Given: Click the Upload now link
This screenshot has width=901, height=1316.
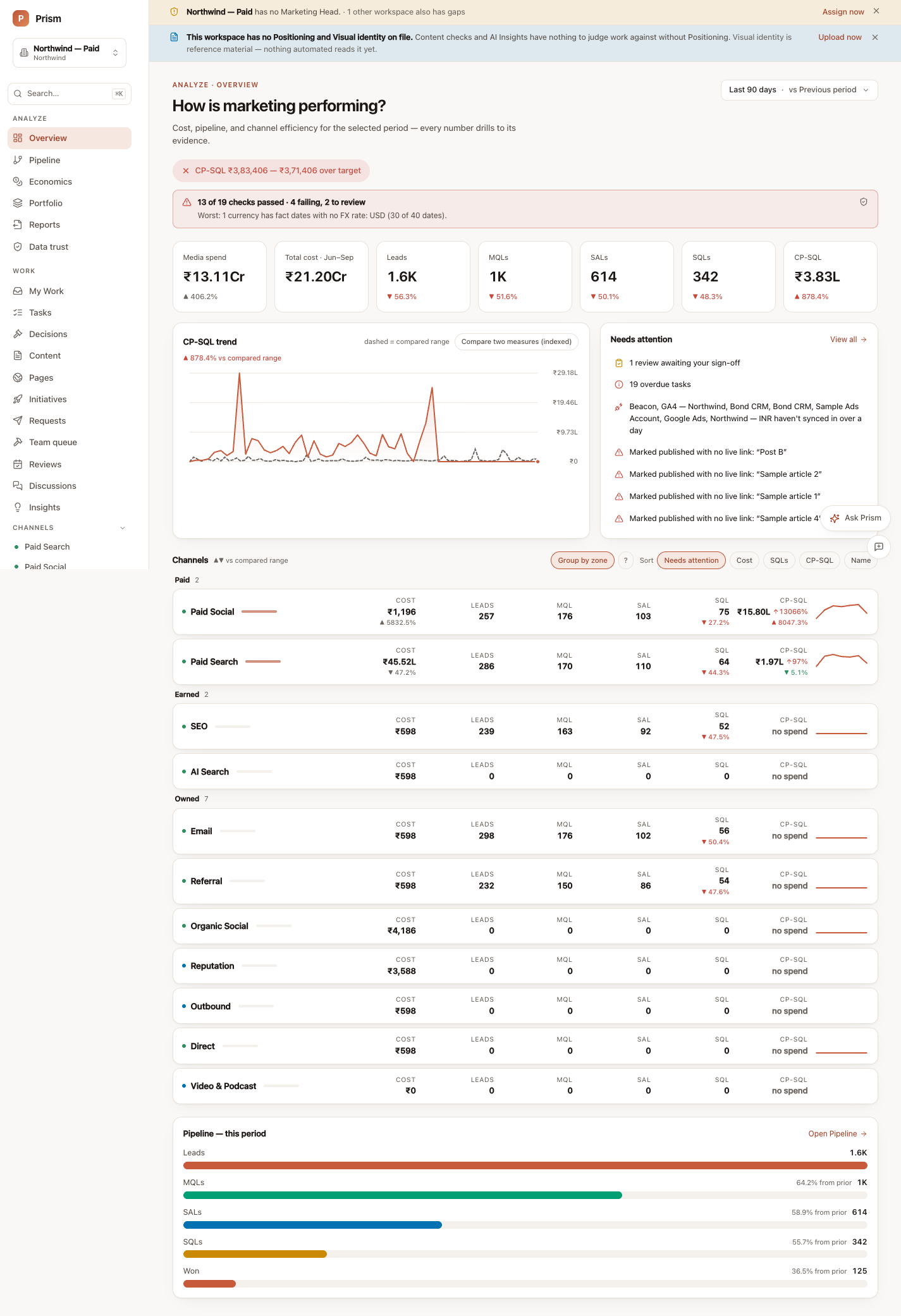Looking at the screenshot, I should [x=840, y=37].
